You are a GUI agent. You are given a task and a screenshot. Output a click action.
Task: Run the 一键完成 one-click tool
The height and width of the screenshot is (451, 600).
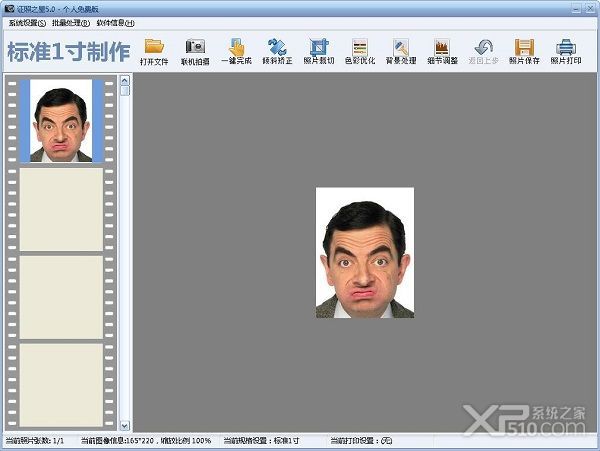click(x=236, y=51)
